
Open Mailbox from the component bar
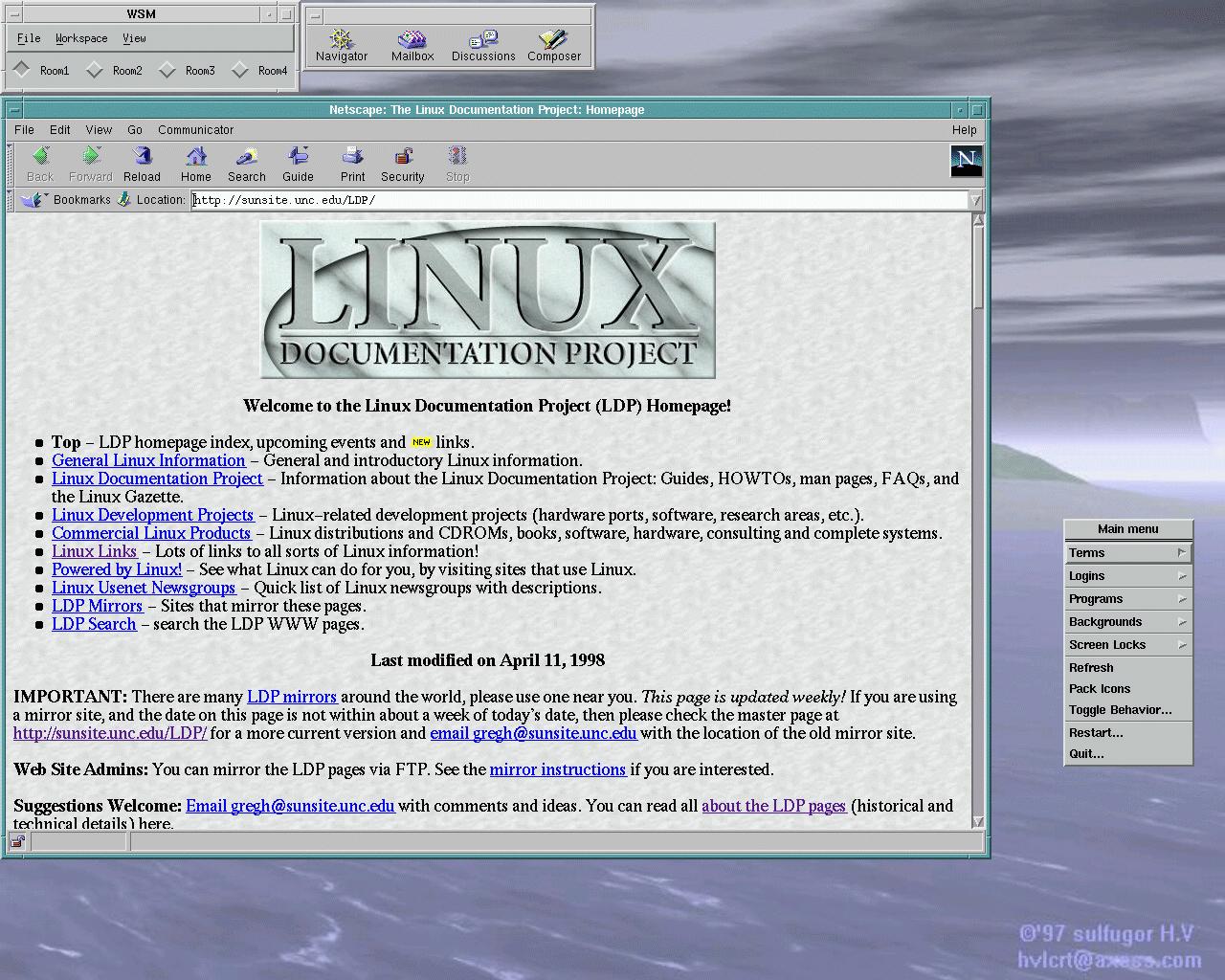click(412, 39)
